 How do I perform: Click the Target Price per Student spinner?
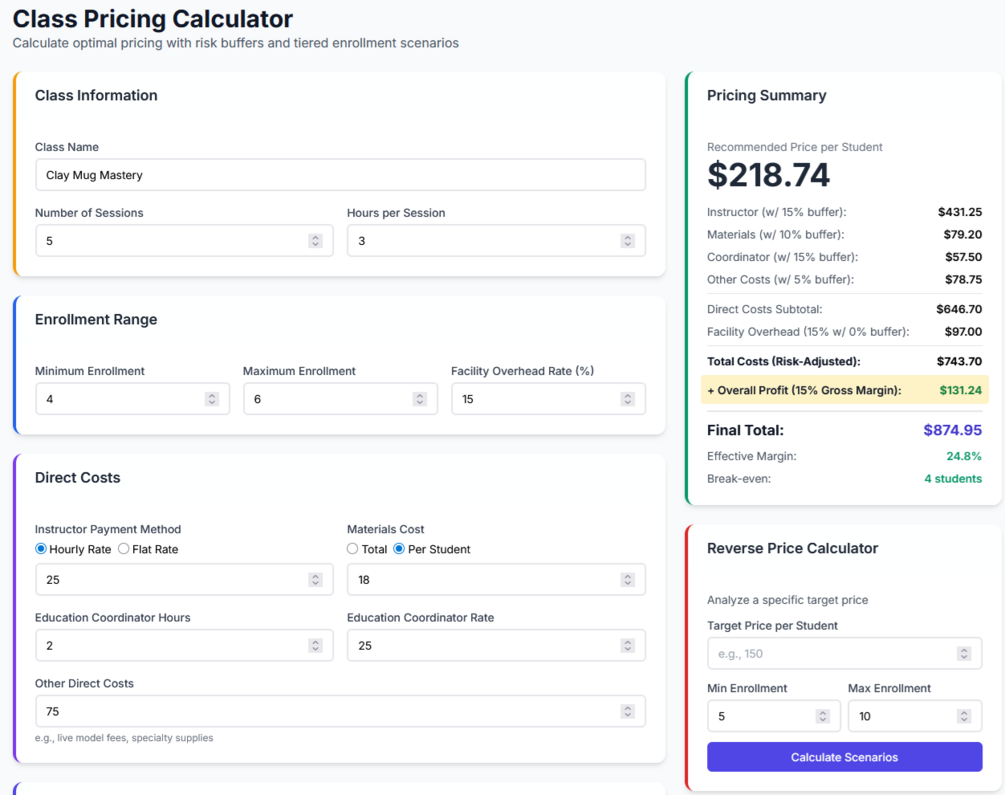point(963,654)
